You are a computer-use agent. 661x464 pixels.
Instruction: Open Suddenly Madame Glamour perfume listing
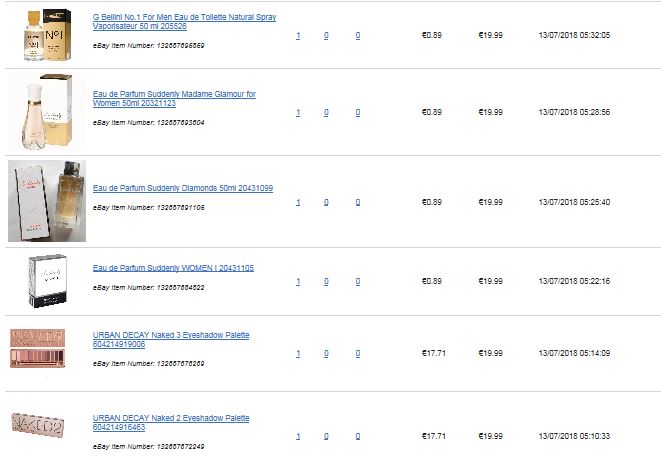coord(174,99)
